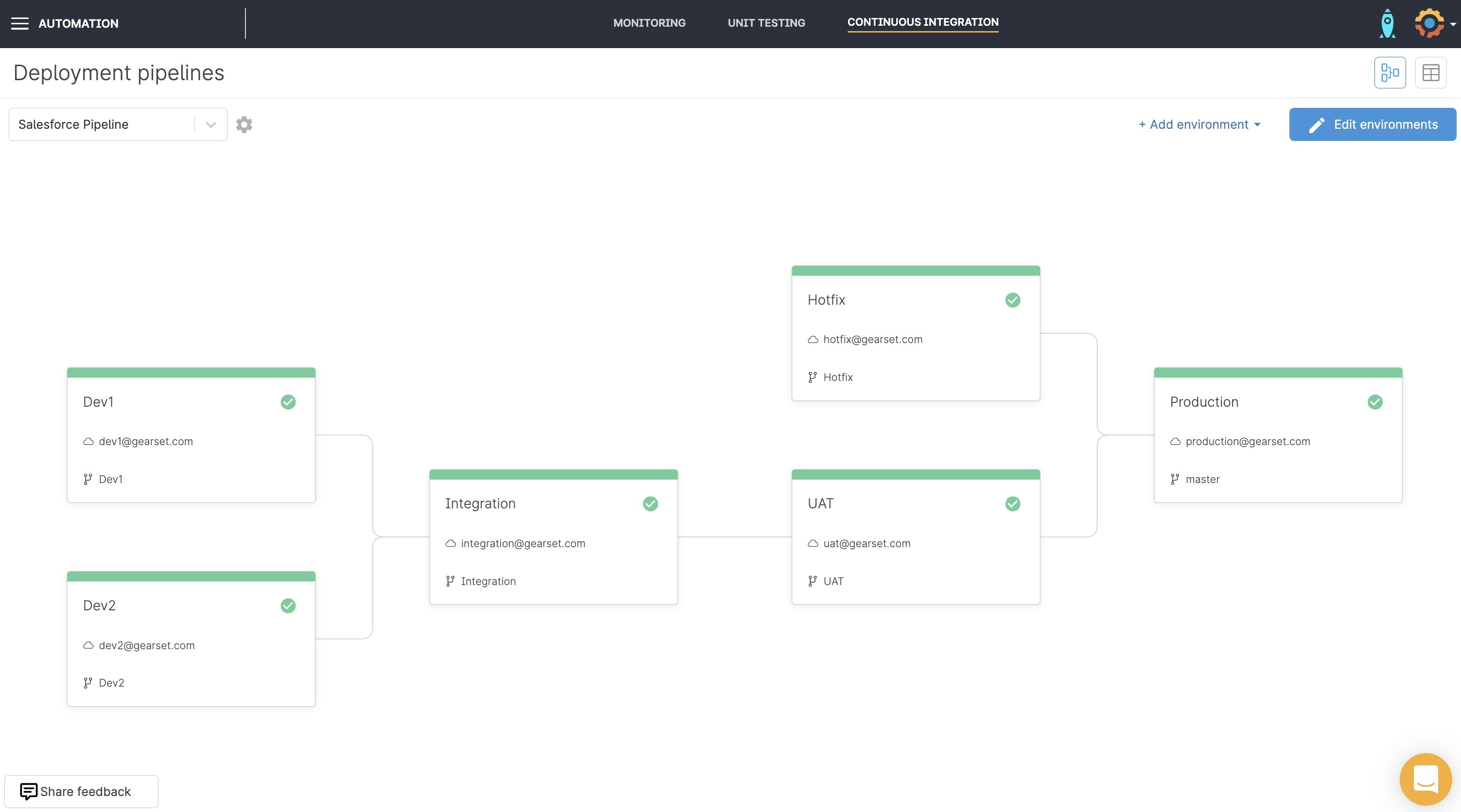Click the Hotfix status check icon
1461x812 pixels.
1012,300
